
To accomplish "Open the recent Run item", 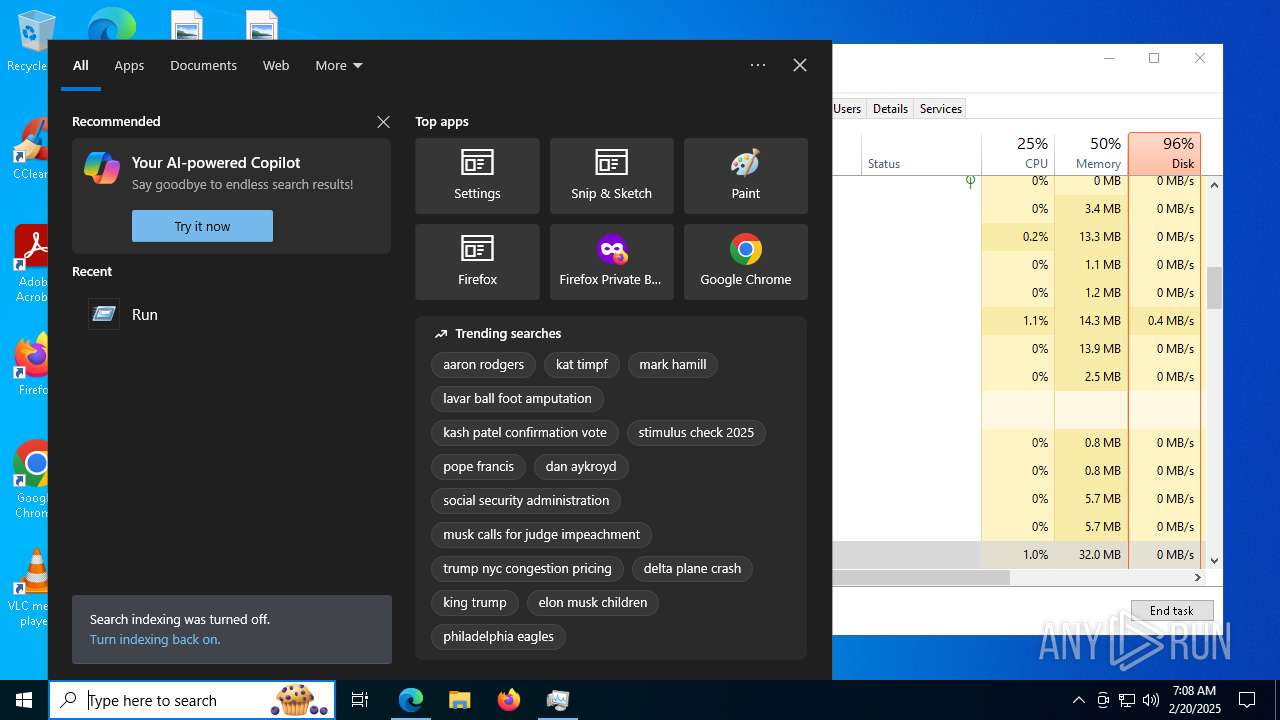I will pyautogui.click(x=231, y=314).
